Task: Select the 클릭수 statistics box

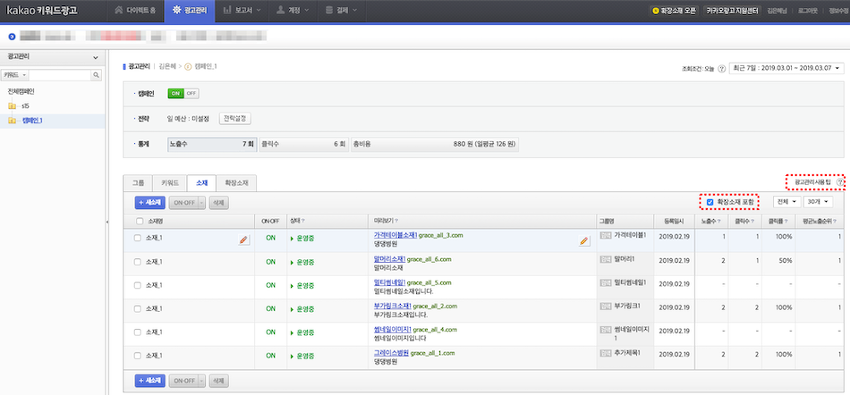Action: pyautogui.click(x=303, y=145)
